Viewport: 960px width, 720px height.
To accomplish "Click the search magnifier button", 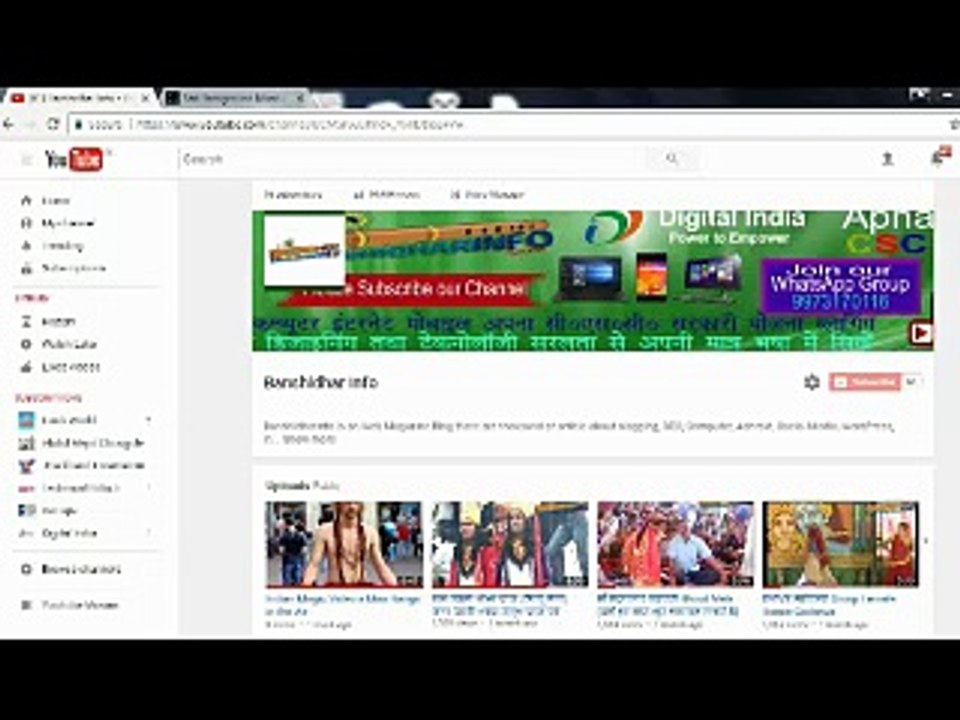I will [x=672, y=159].
